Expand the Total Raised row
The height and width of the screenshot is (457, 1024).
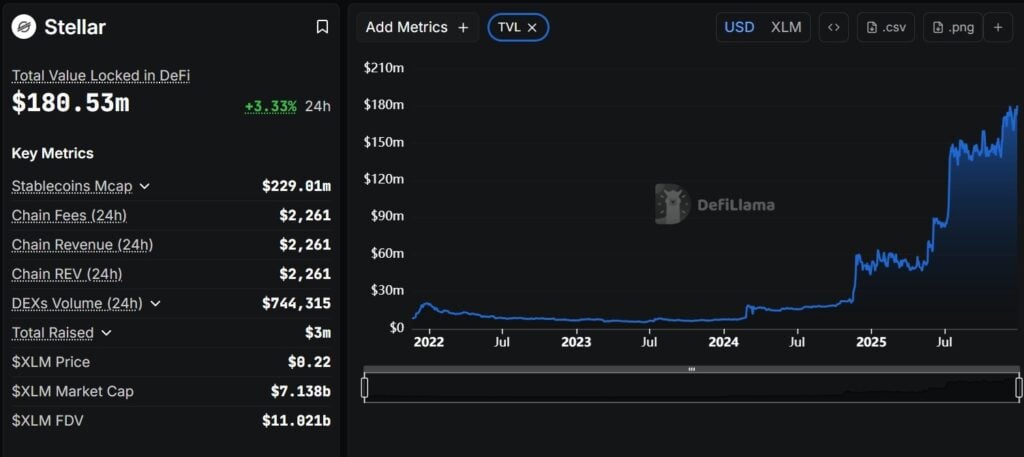[x=106, y=333]
